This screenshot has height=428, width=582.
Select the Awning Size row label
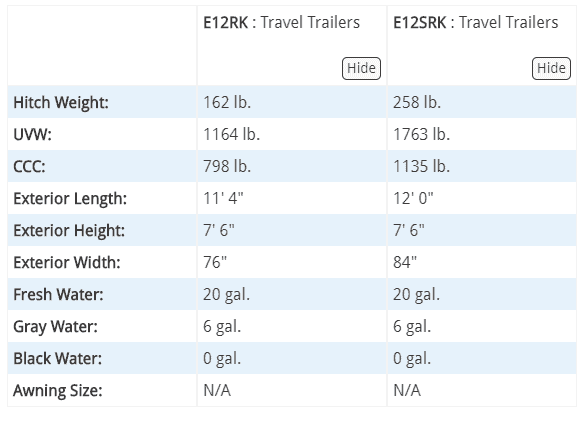[x=58, y=391]
